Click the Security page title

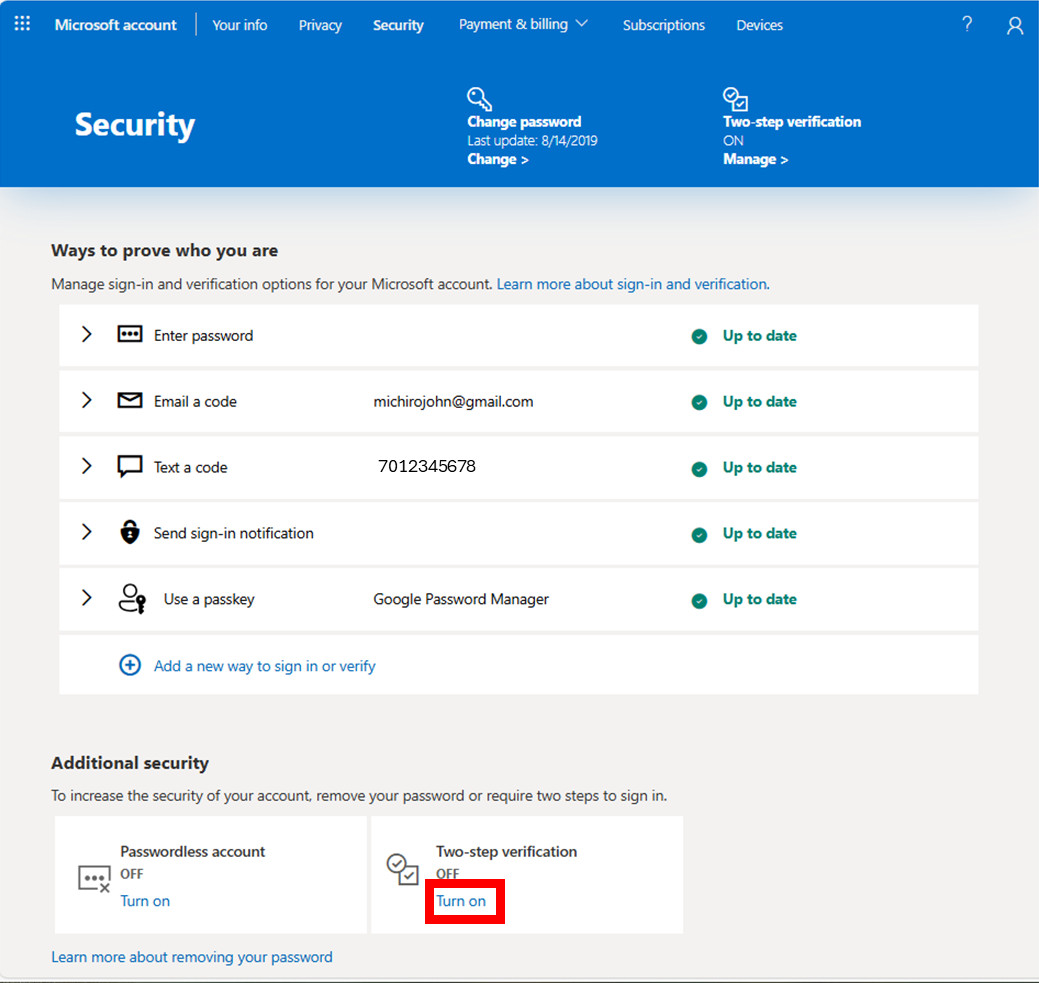tap(135, 125)
